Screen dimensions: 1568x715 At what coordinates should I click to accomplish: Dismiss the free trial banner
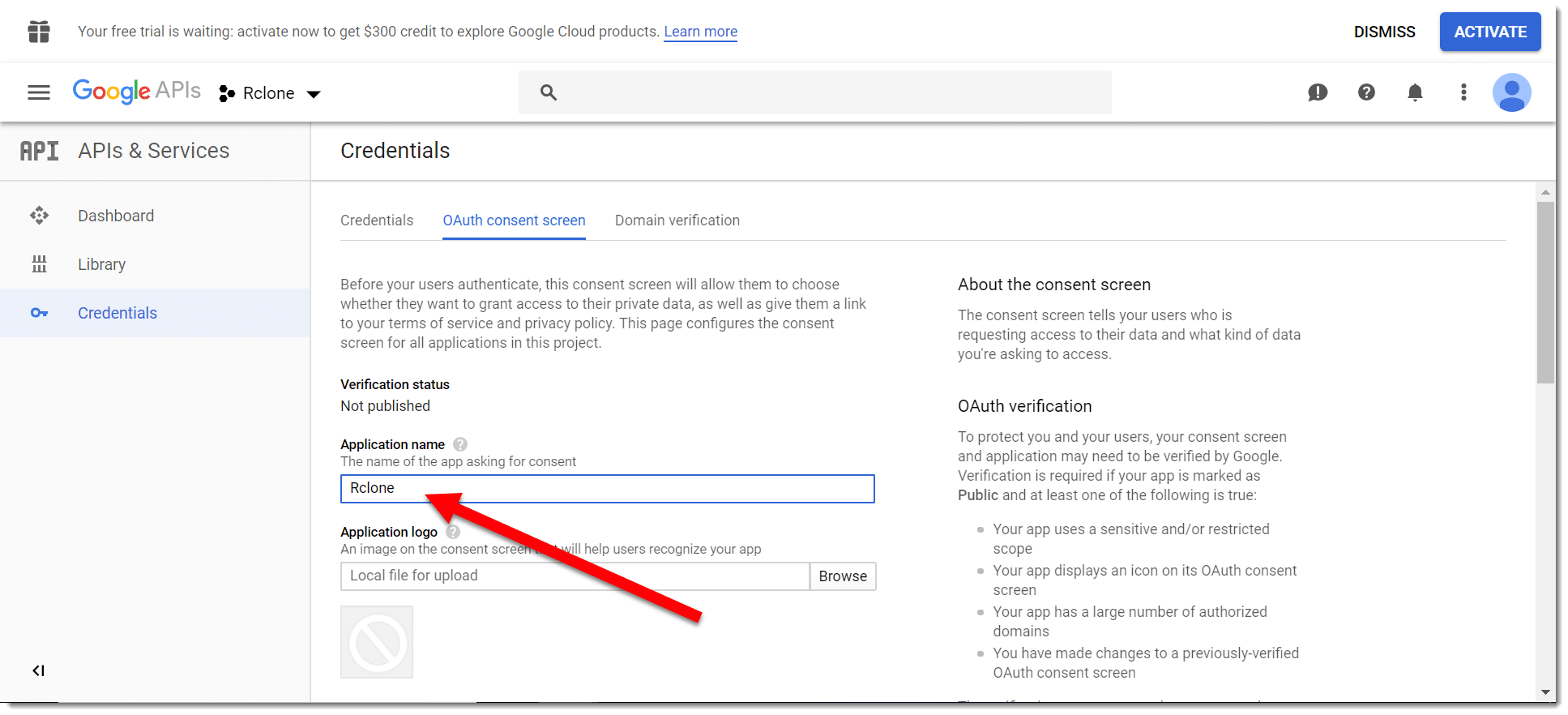click(1384, 32)
